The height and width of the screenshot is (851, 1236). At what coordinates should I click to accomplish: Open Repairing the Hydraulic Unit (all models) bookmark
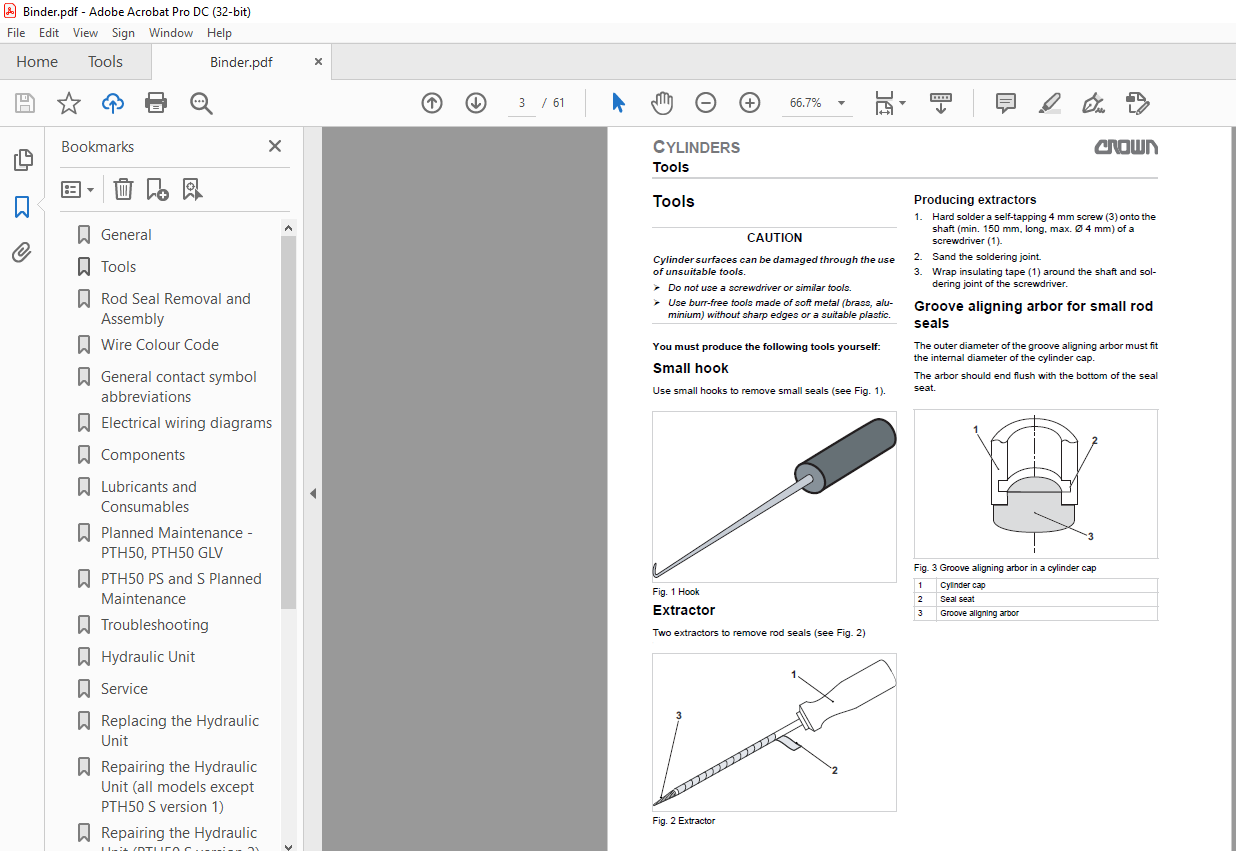(x=178, y=787)
